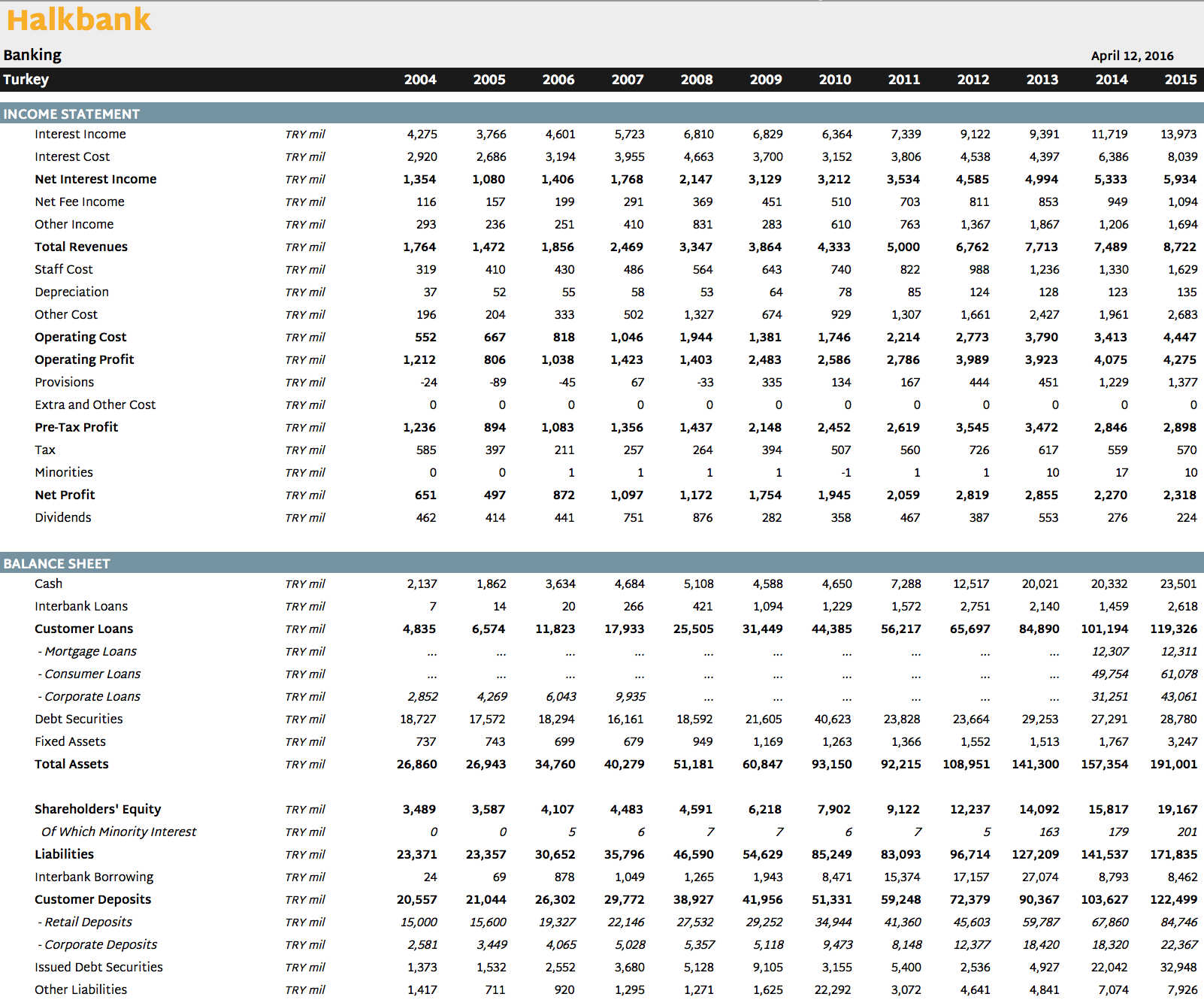1204x1006 pixels.
Task: Select 2013 Cash value 20,021
Action: click(1040, 584)
